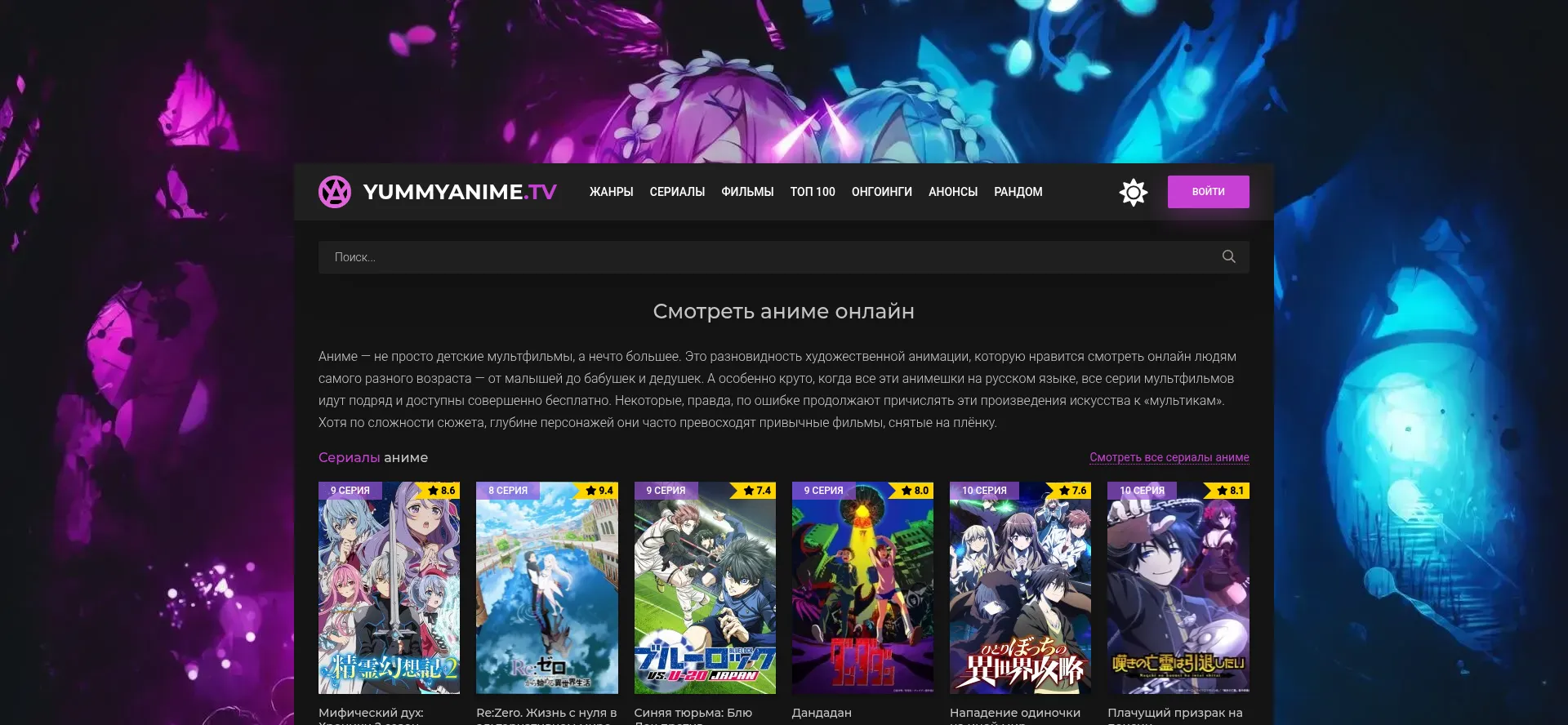The image size is (1568, 725).
Task: Open the Топ 100 page
Action: (x=813, y=192)
